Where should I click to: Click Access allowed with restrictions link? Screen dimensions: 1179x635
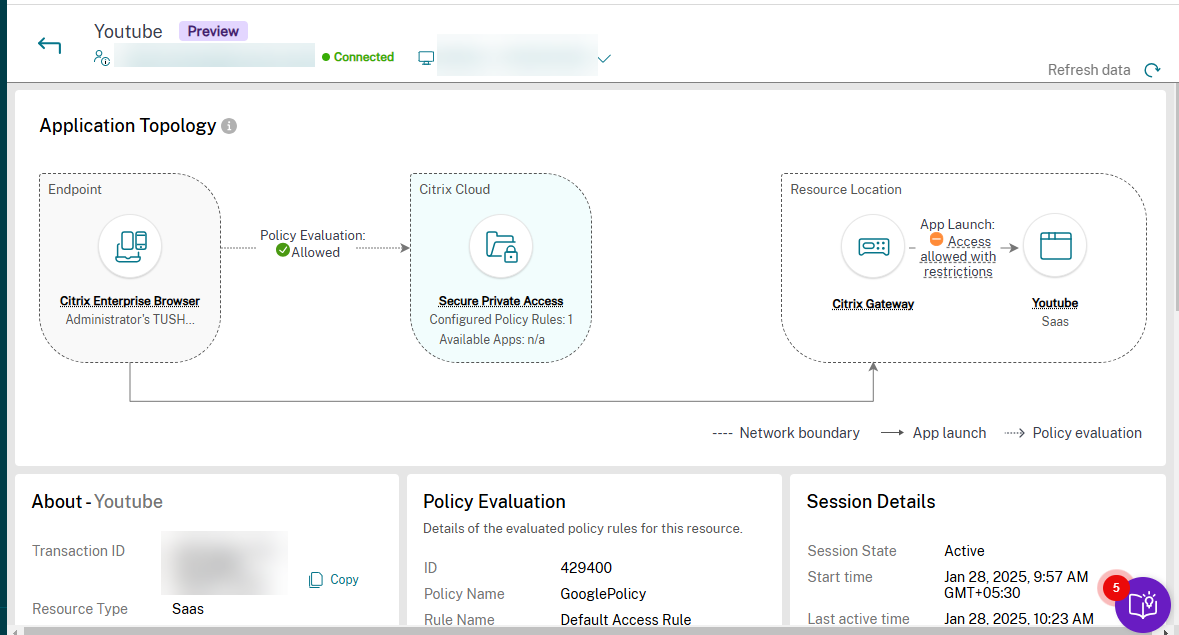pyautogui.click(x=958, y=256)
